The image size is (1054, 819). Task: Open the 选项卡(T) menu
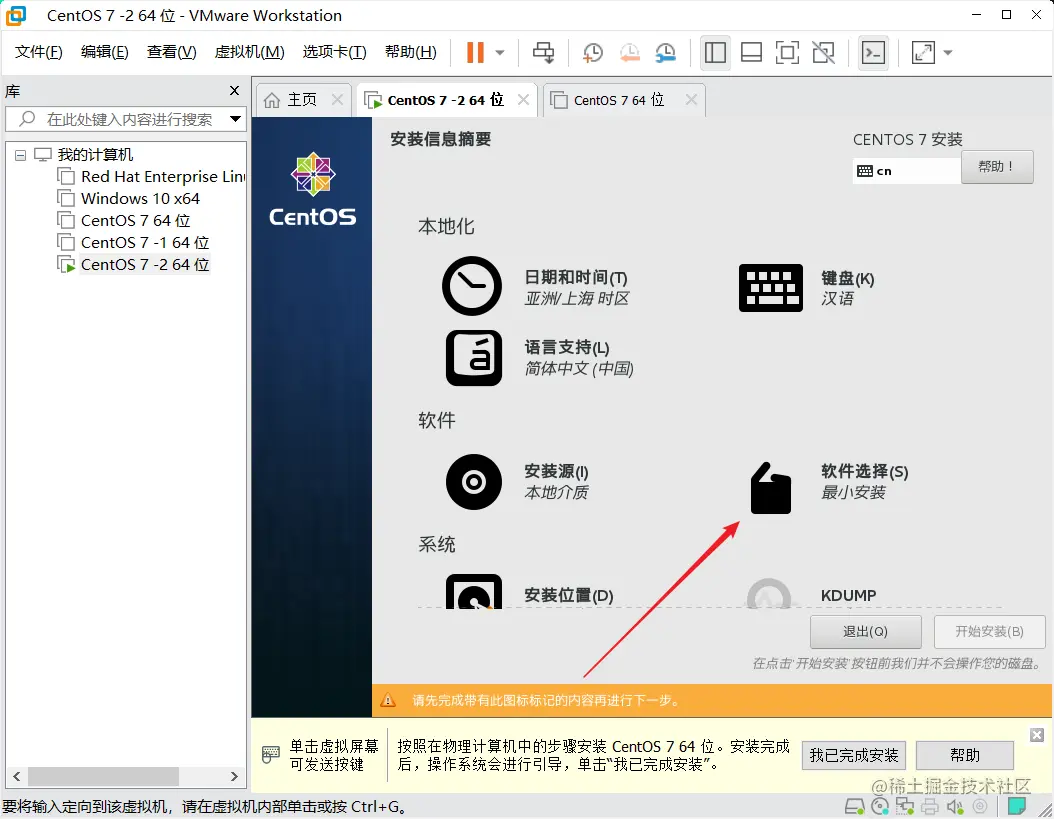(334, 52)
